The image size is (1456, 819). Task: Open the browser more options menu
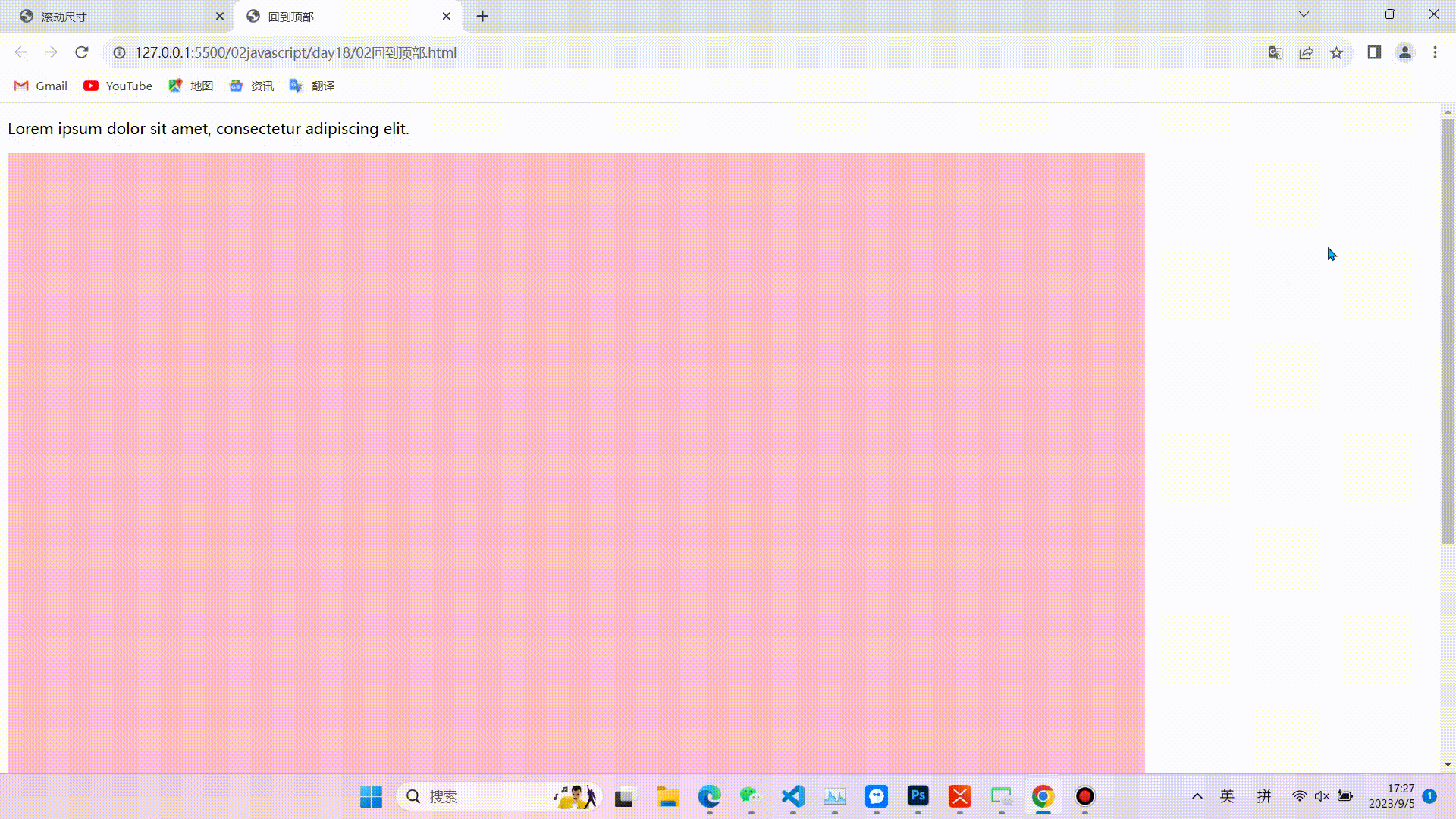[1436, 52]
